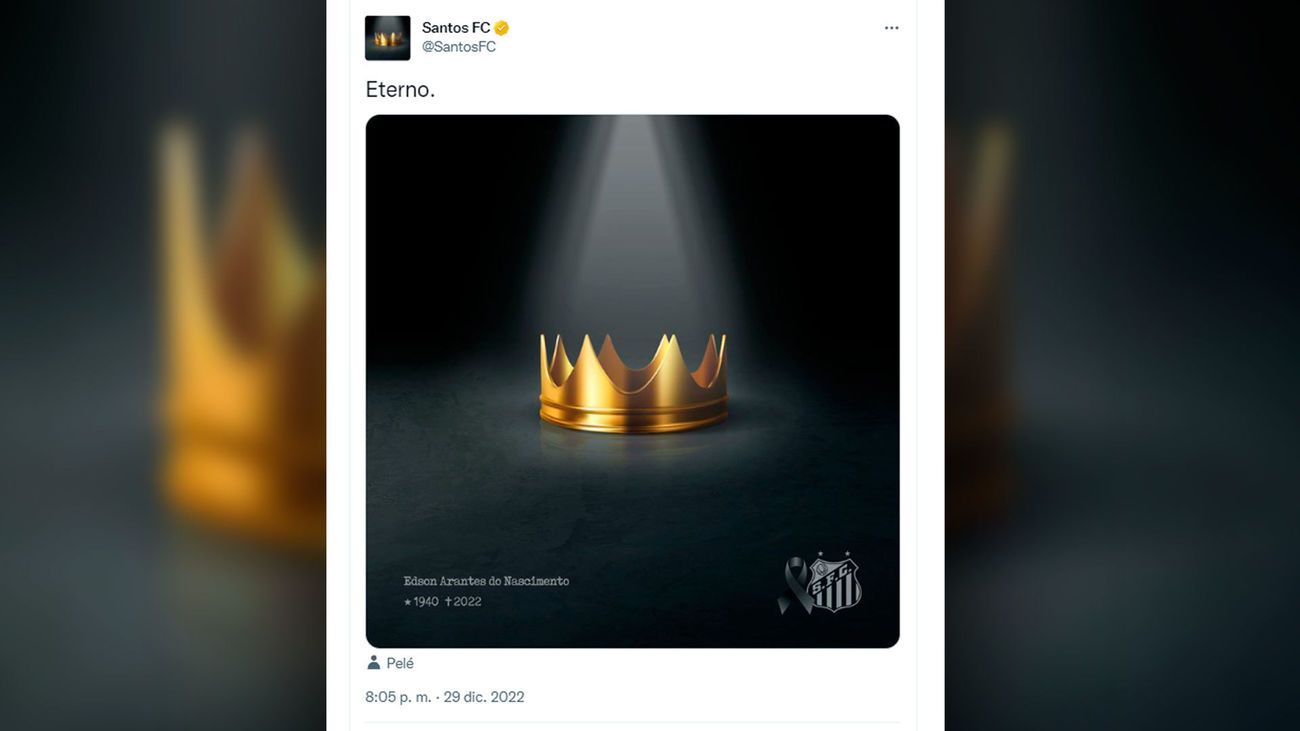
Task: Click the black mourning ribbon icon
Action: coord(793,585)
